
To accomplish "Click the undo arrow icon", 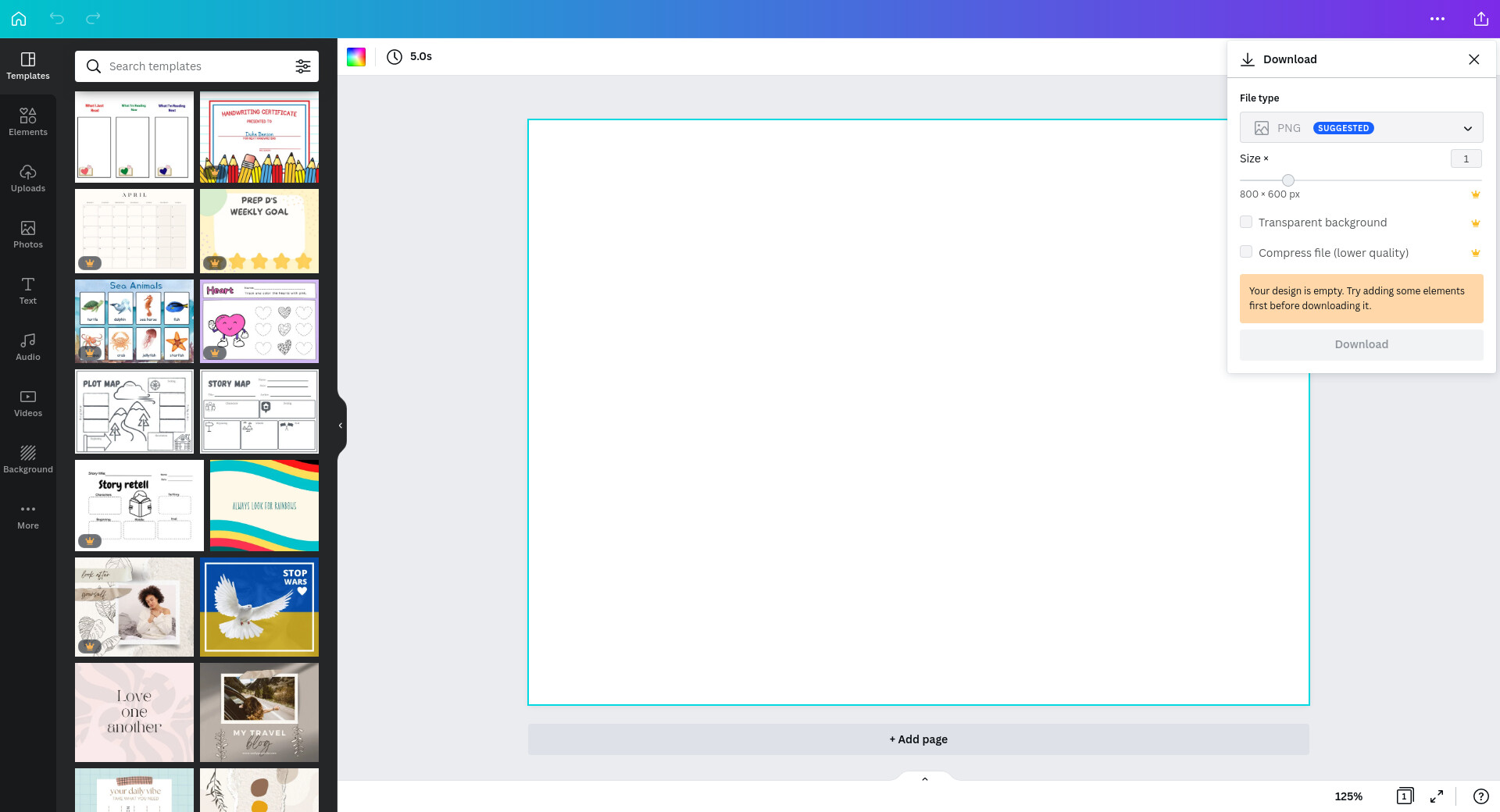I will click(57, 18).
